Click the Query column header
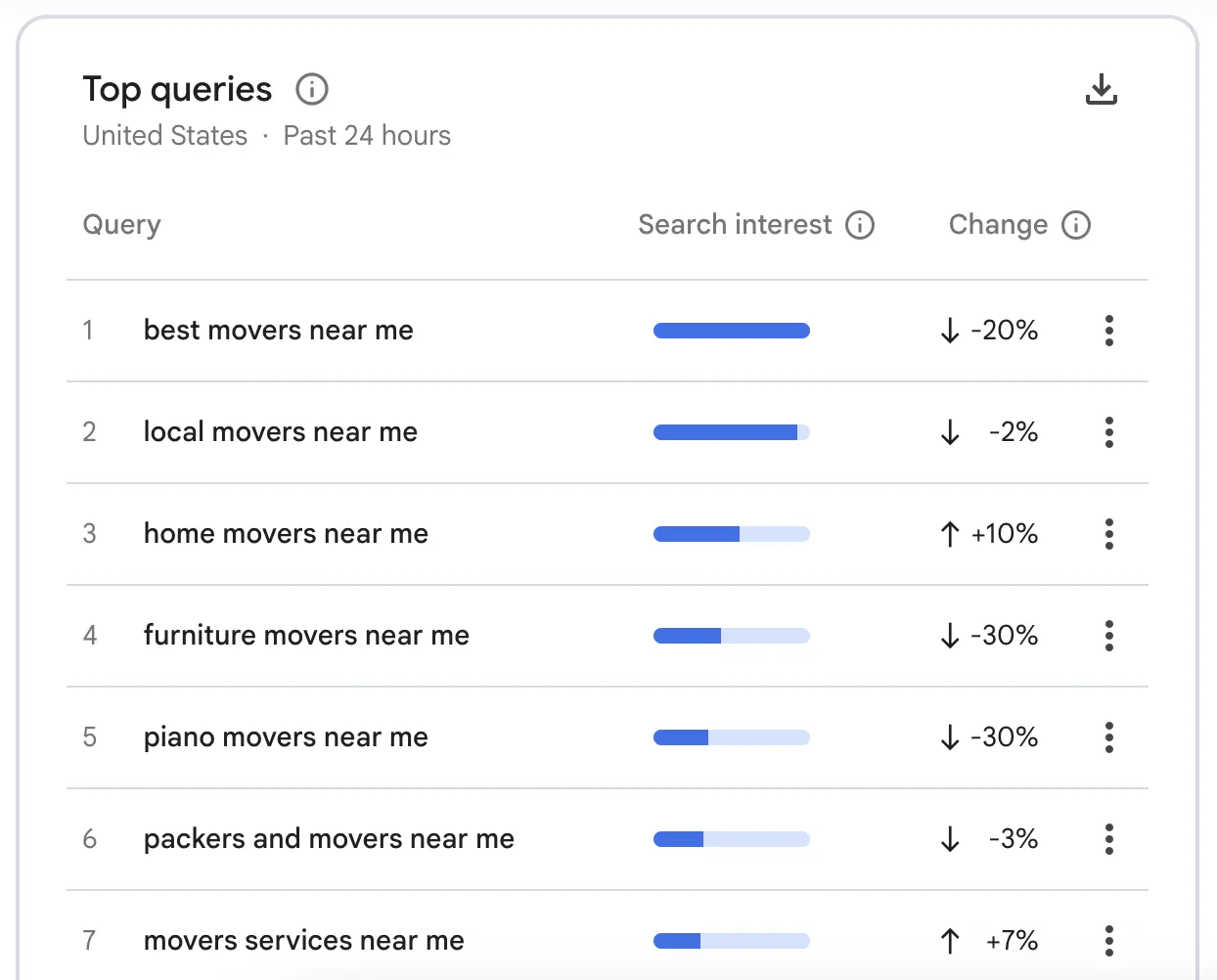 click(122, 225)
